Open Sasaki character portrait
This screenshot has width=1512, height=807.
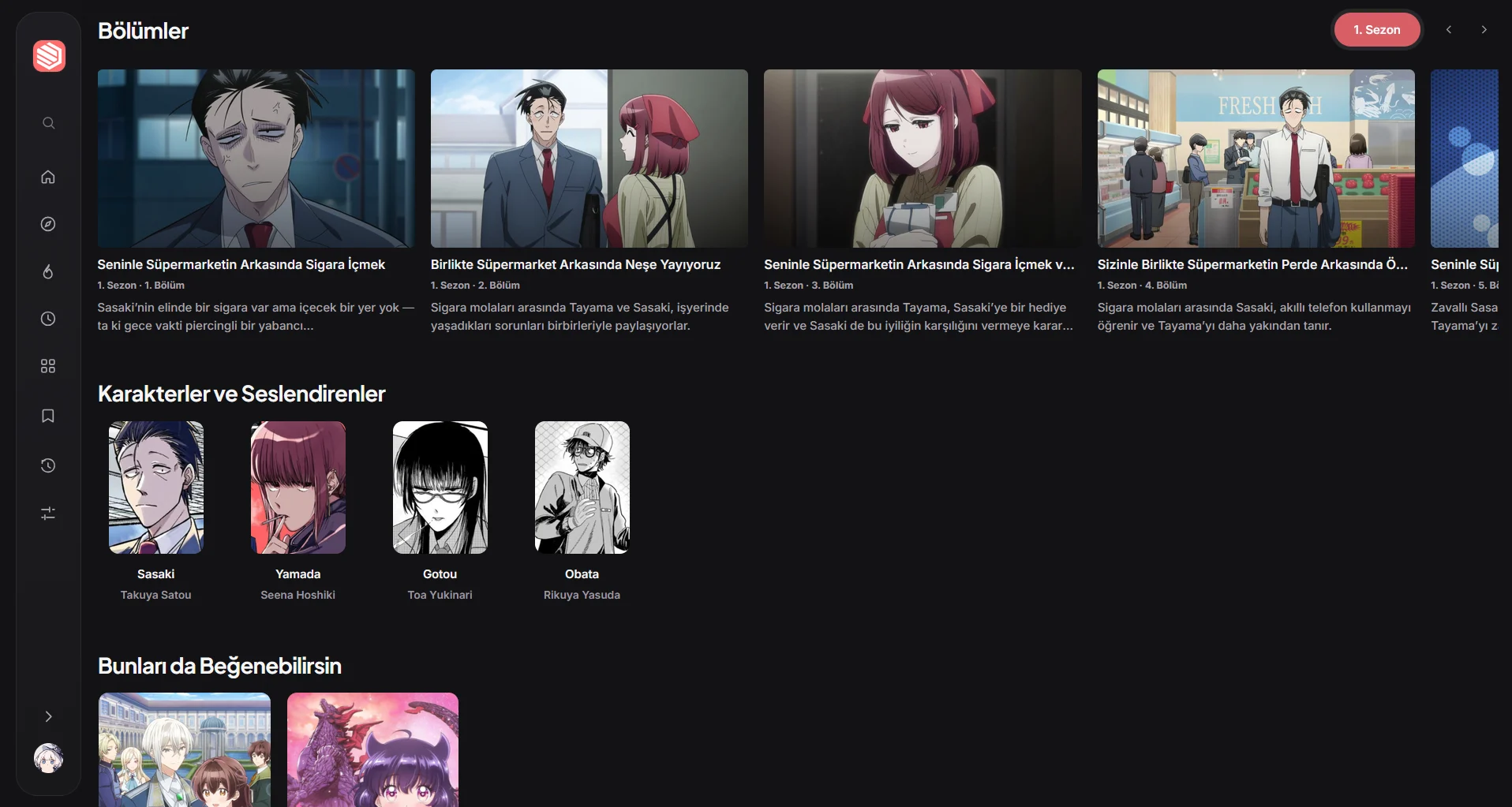click(x=156, y=488)
